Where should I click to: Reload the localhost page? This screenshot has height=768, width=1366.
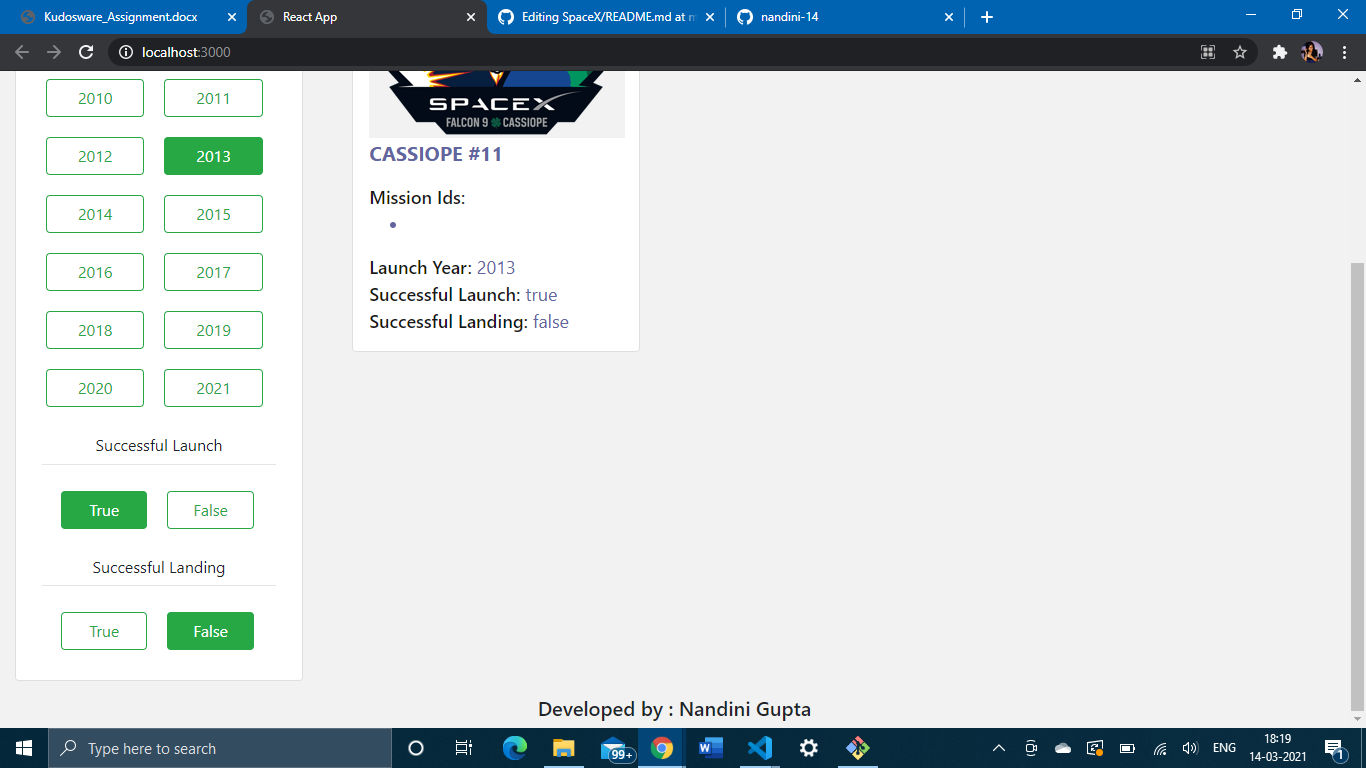[x=86, y=52]
